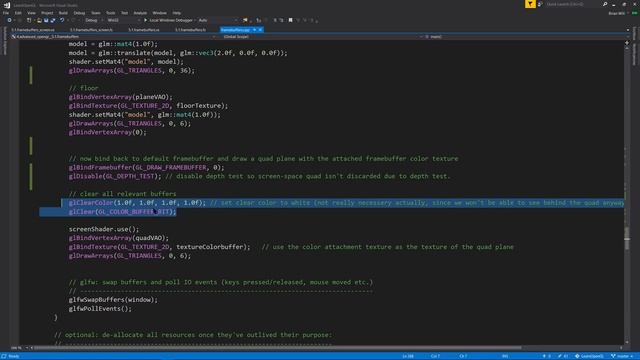Click the bookmark toolbar icon
This screenshot has height=360, width=640.
(x=290, y=20)
